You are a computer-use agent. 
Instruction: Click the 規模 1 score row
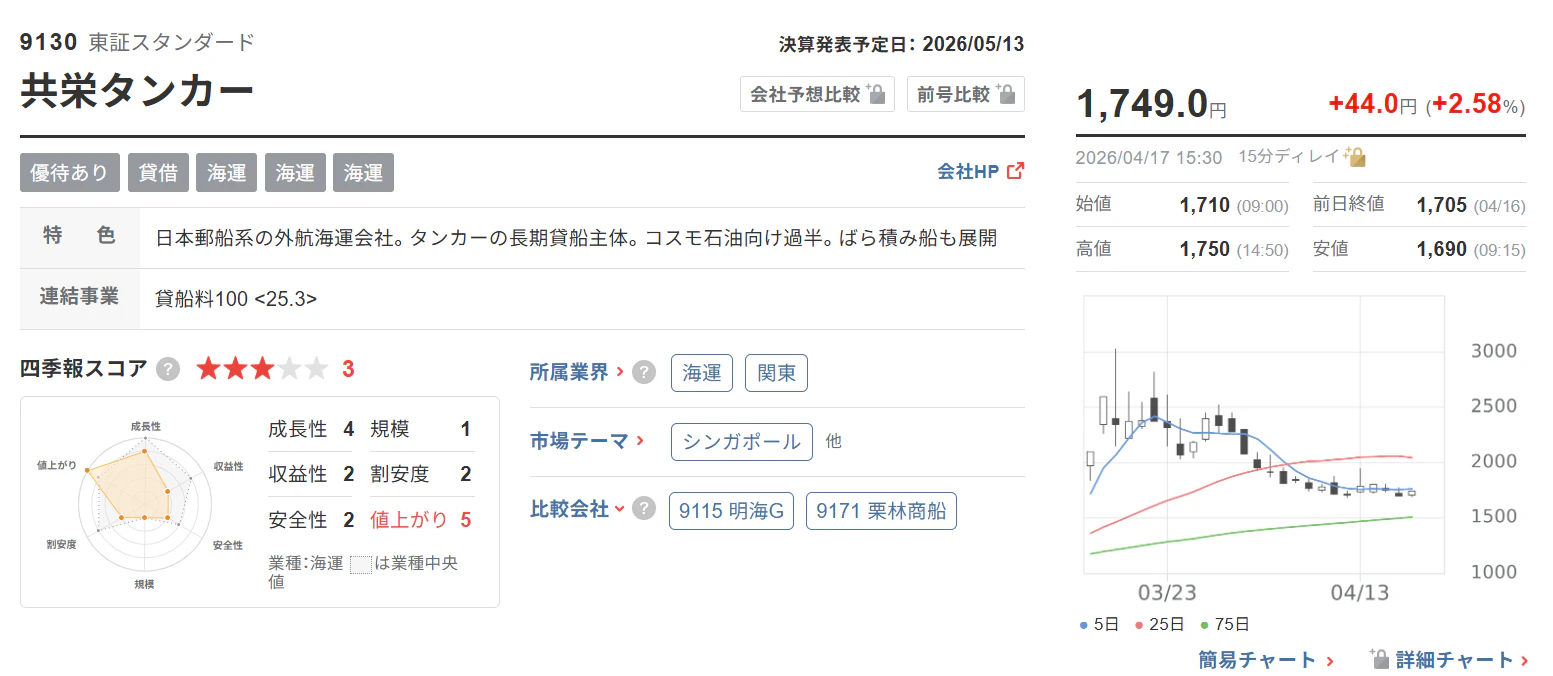421,429
